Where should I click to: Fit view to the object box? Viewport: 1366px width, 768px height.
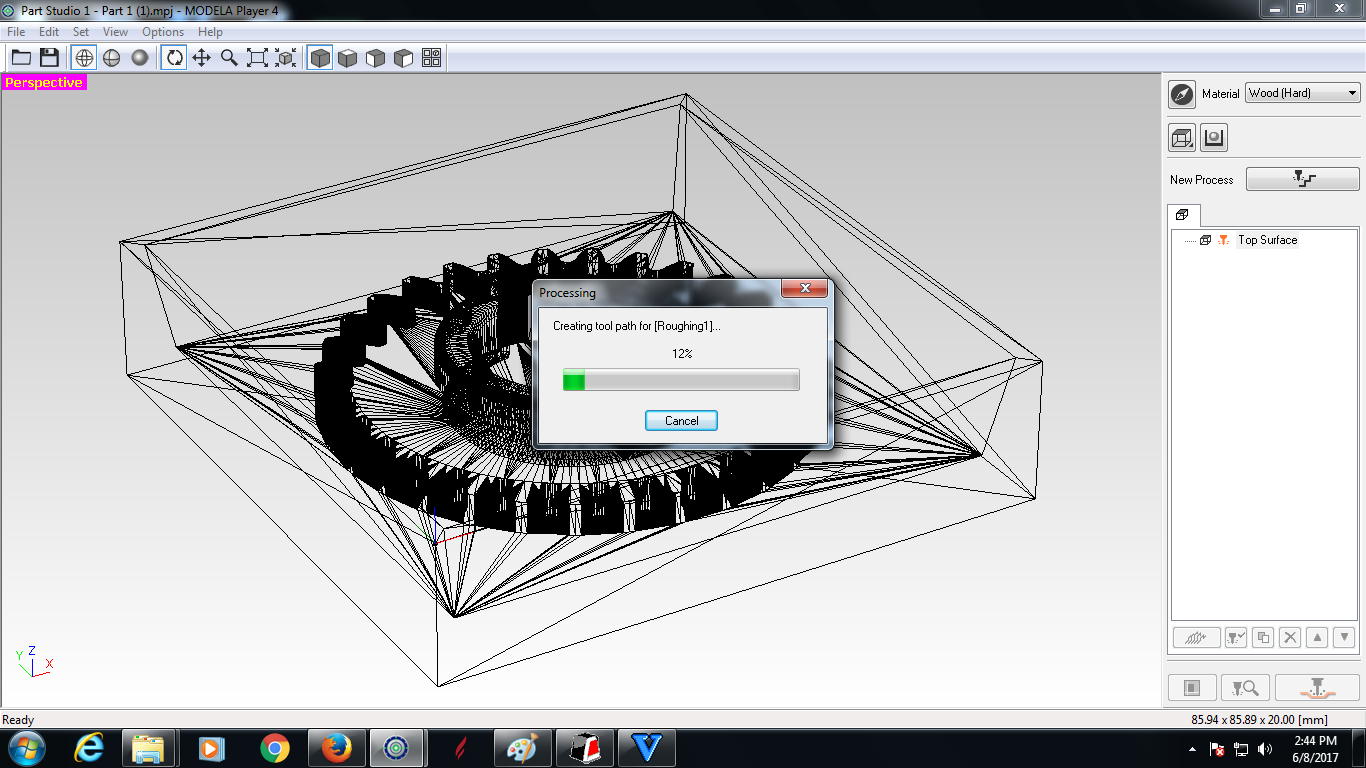pyautogui.click(x=286, y=58)
